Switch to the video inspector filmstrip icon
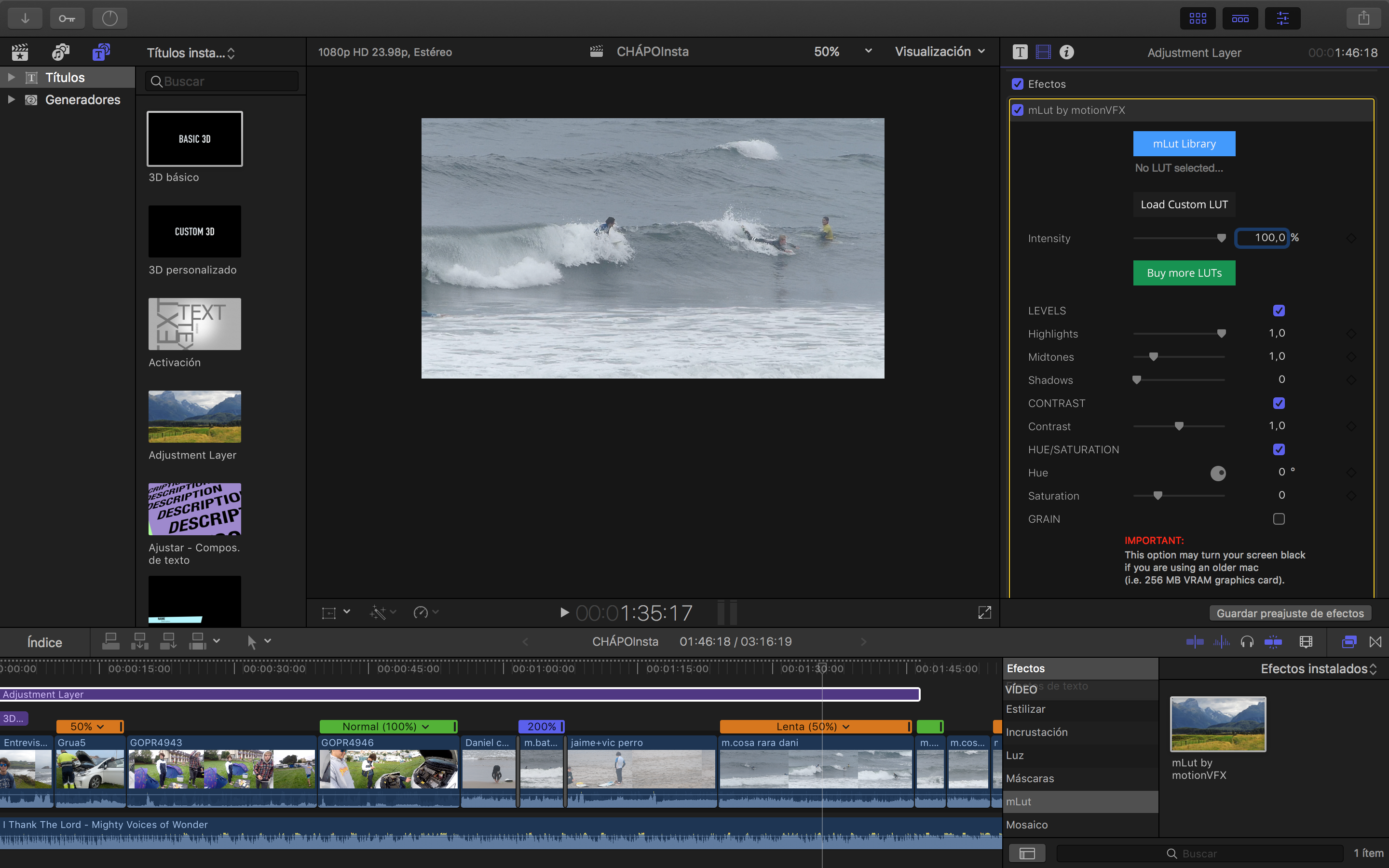1389x868 pixels. coord(1043,52)
